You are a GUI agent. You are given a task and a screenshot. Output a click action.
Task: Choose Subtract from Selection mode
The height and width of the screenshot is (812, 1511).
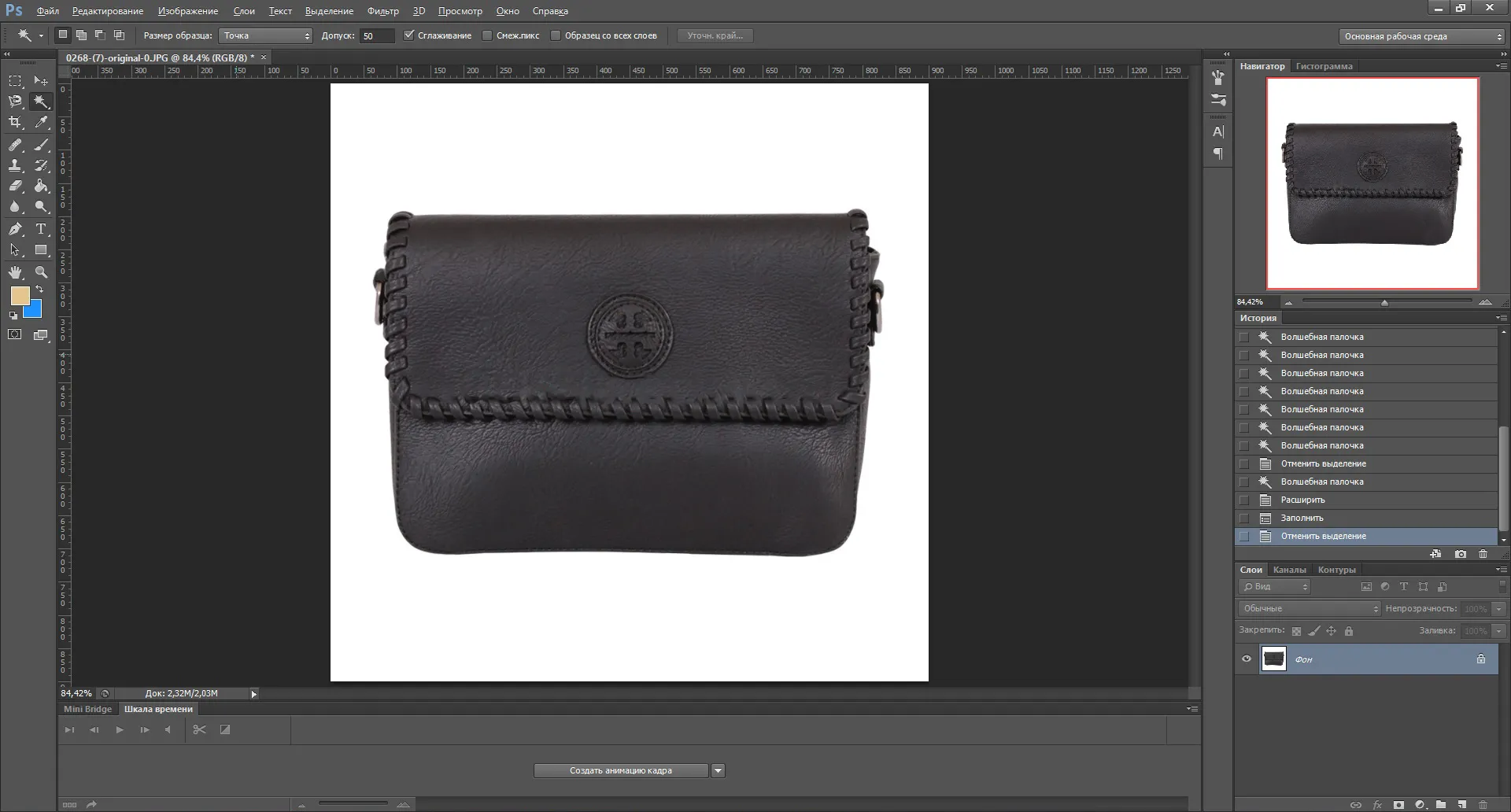coord(100,35)
